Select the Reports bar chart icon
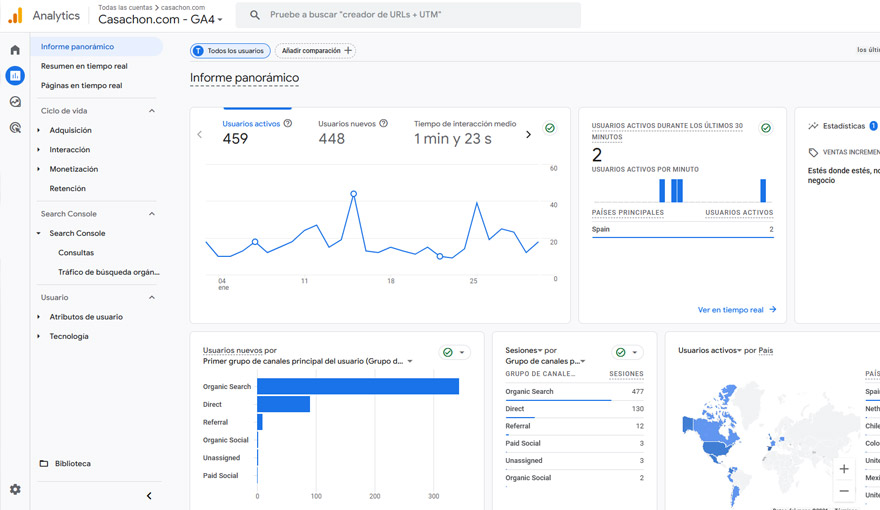The image size is (880, 510). click(x=15, y=76)
